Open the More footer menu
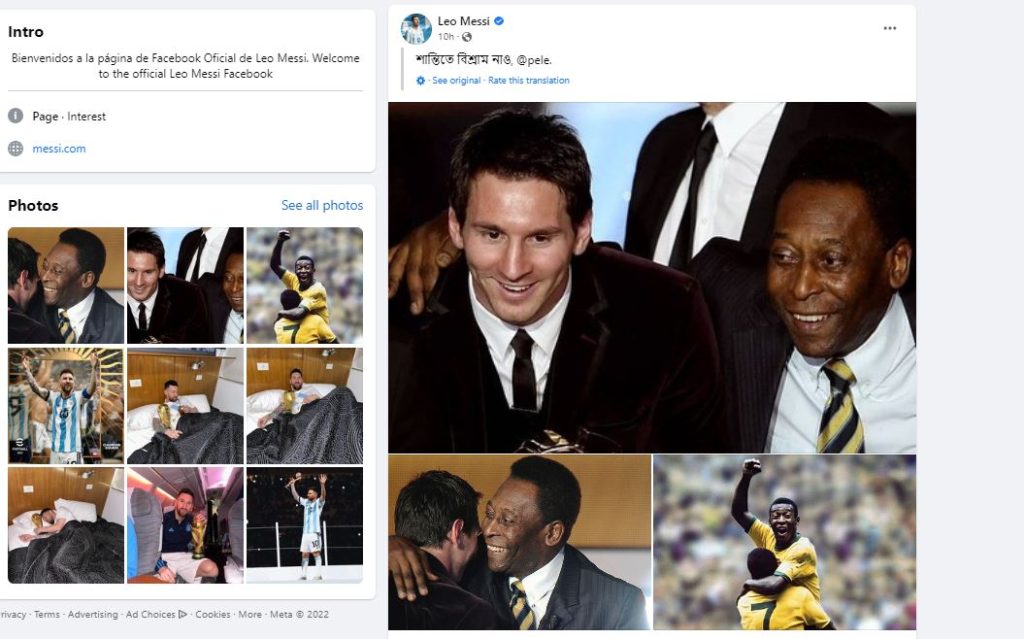The image size is (1024, 639). [249, 614]
